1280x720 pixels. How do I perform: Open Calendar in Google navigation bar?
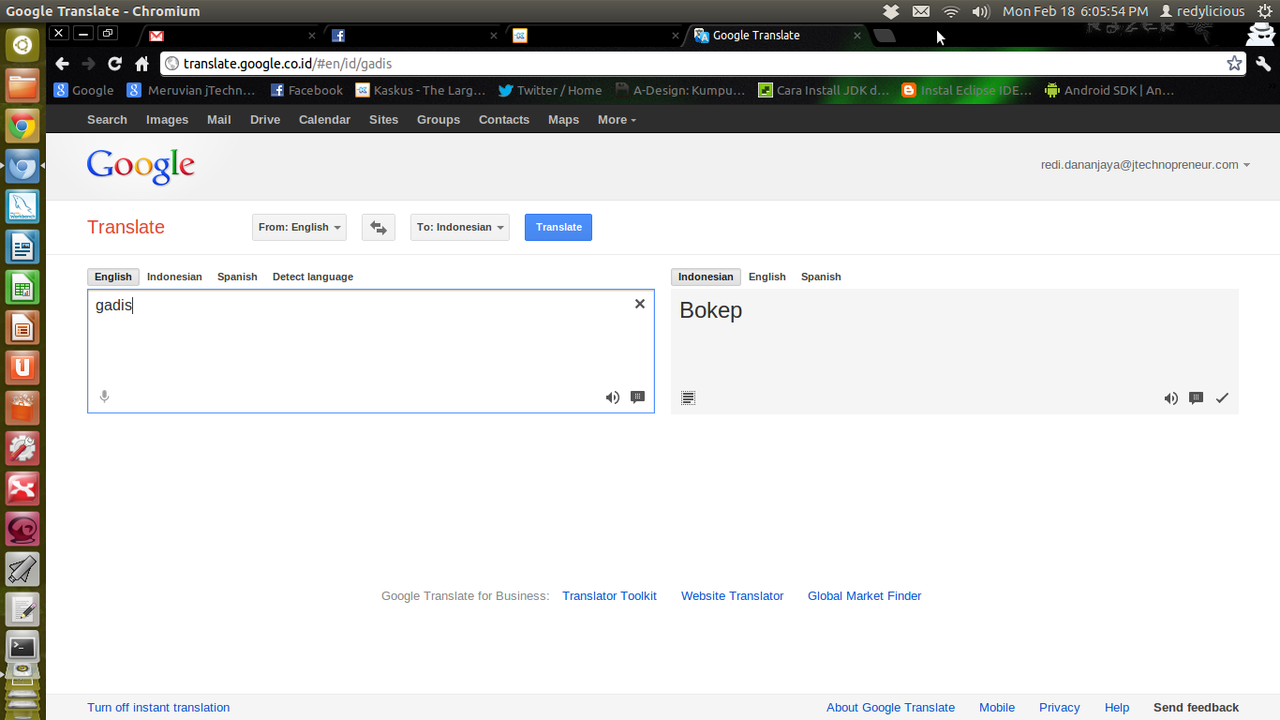click(324, 120)
